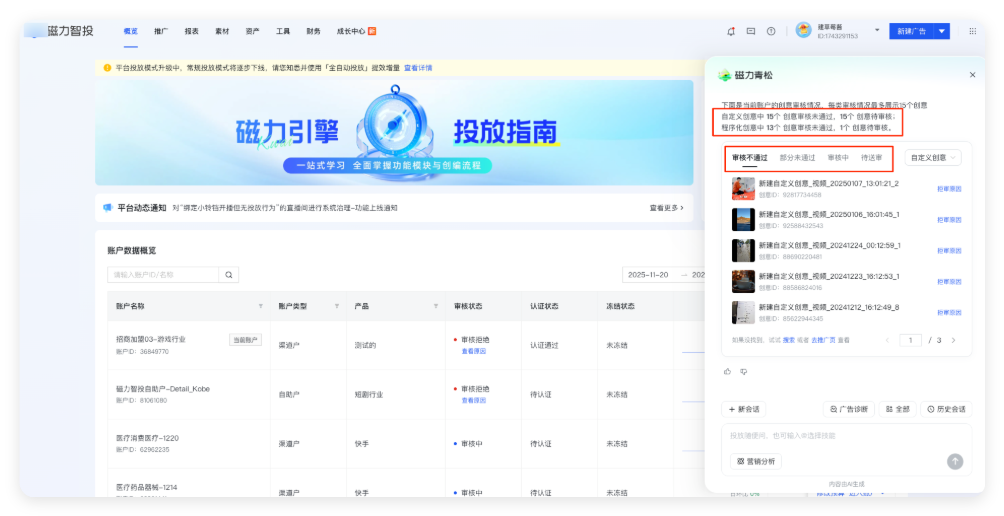The image size is (1004, 516).
Task: Open the account switcher dropdown arrow
Action: click(877, 31)
